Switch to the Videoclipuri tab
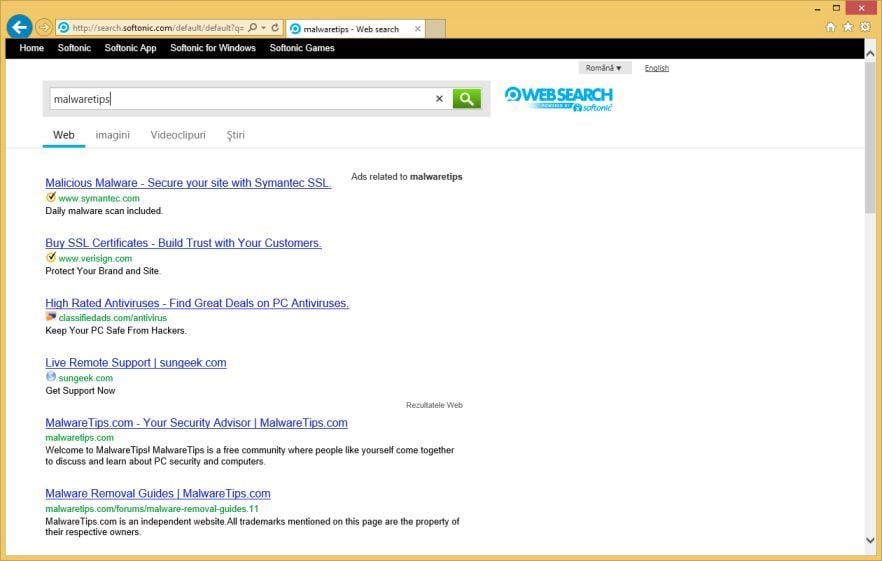This screenshot has width=882, height=561. 178,135
